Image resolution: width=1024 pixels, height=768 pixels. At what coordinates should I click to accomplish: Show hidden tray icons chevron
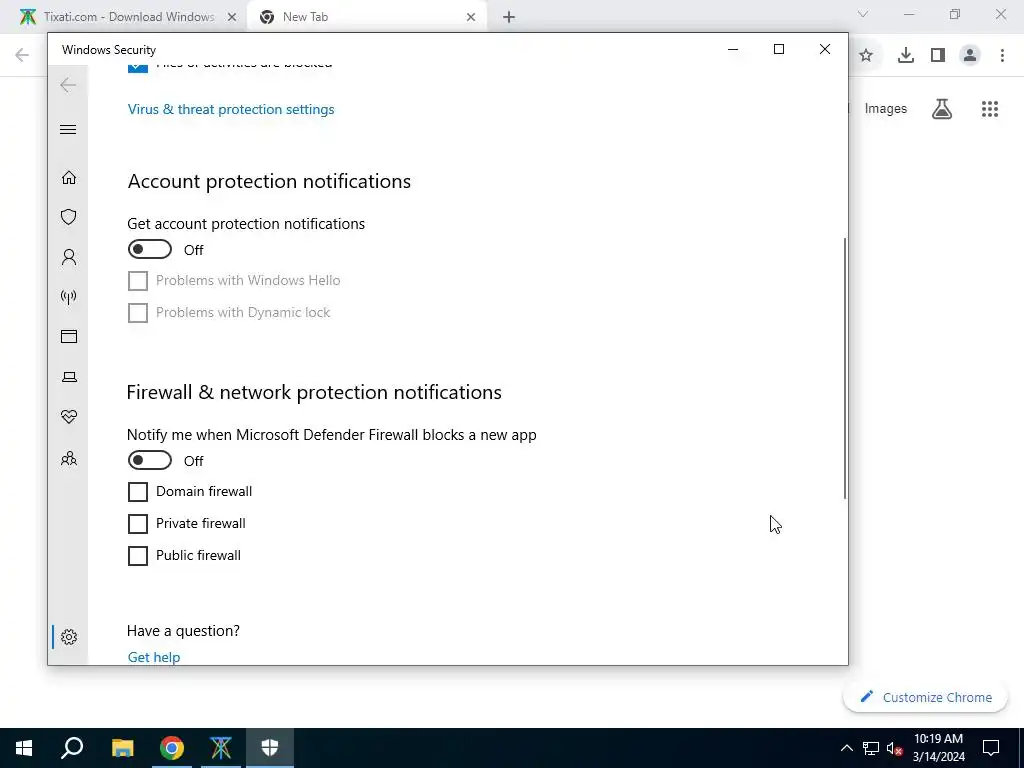click(x=846, y=748)
